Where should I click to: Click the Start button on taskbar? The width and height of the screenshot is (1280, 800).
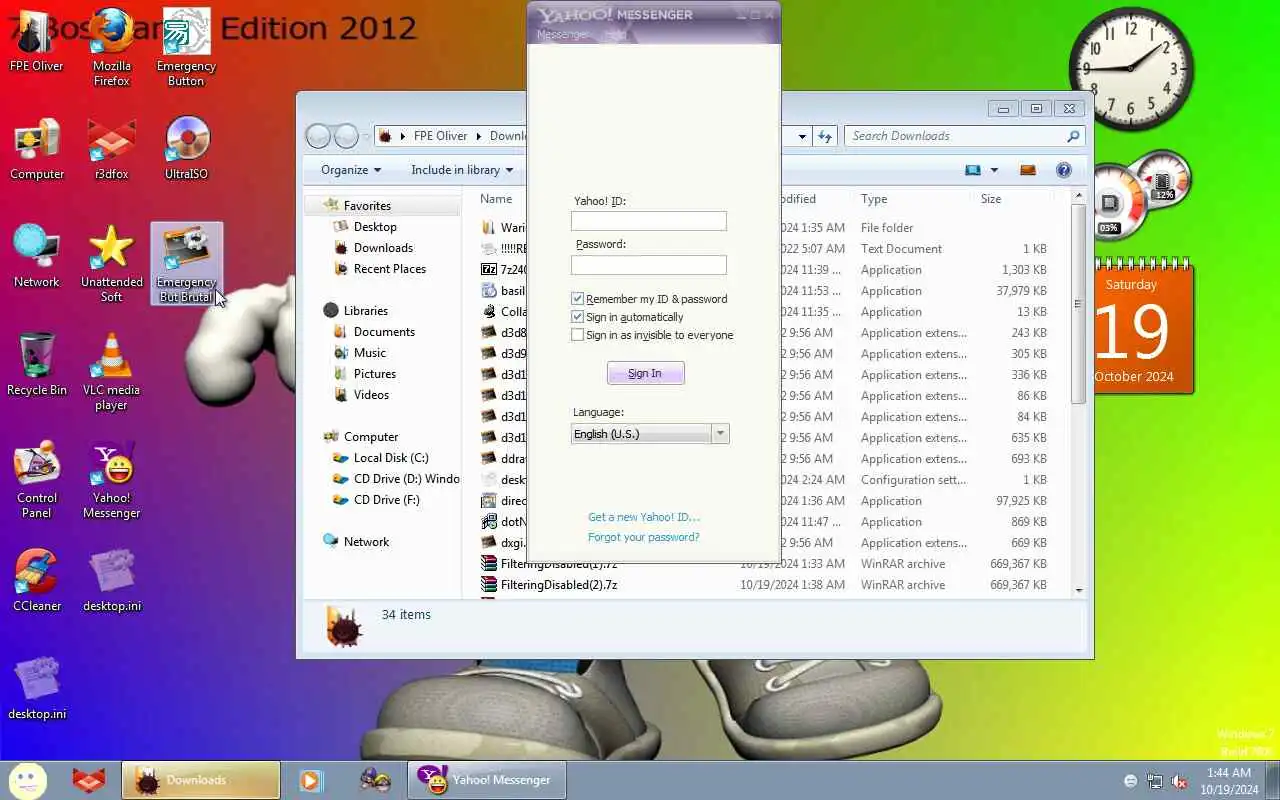tap(27, 780)
